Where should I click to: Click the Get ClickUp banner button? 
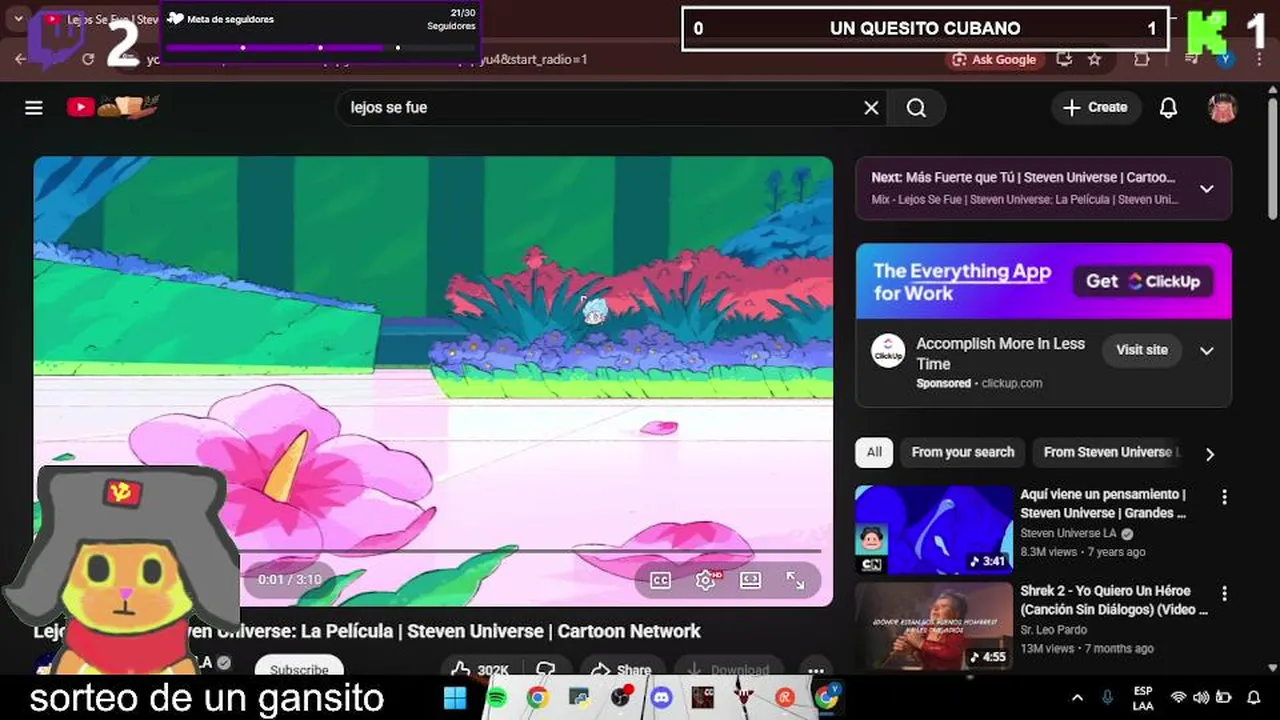[1143, 282]
